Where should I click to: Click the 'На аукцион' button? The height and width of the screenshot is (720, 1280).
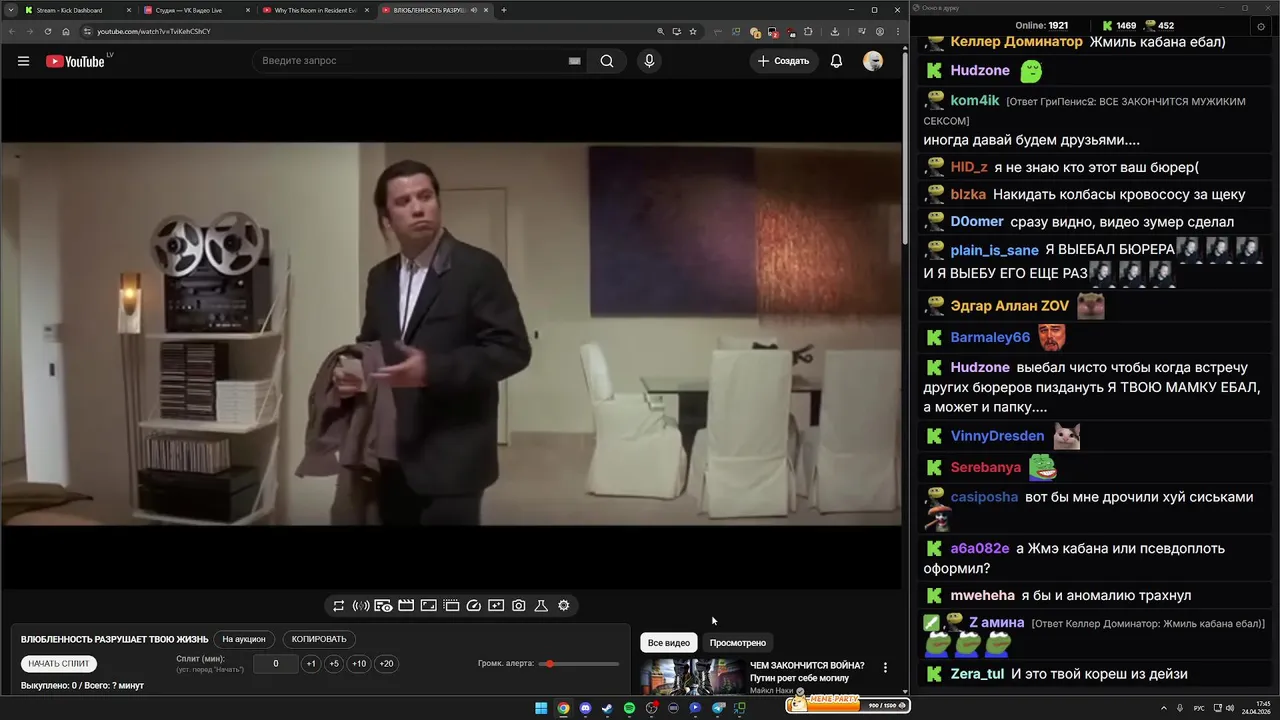244,639
